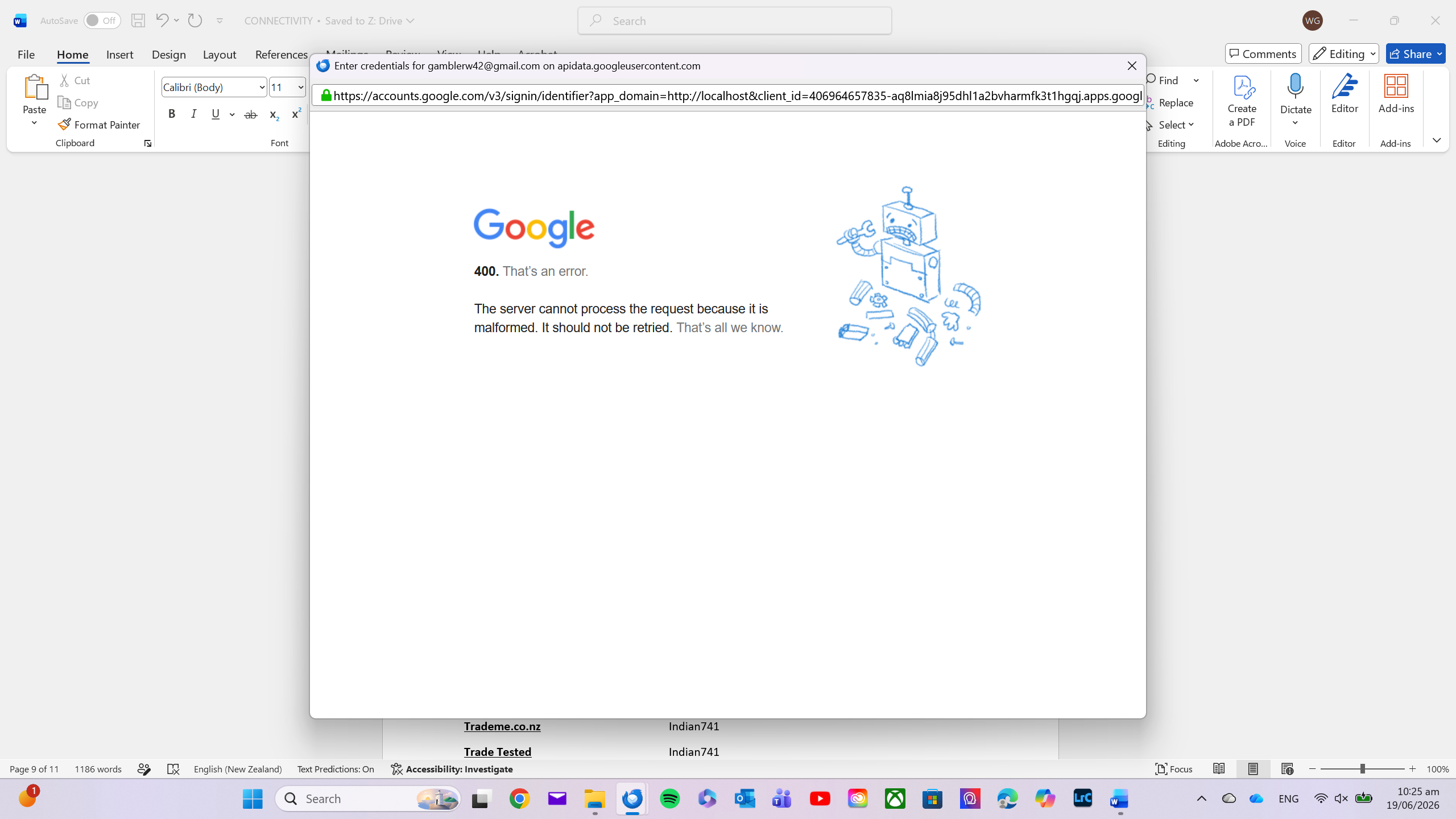Show hidden system tray icons
This screenshot has height=819, width=1456.
[1202, 799]
